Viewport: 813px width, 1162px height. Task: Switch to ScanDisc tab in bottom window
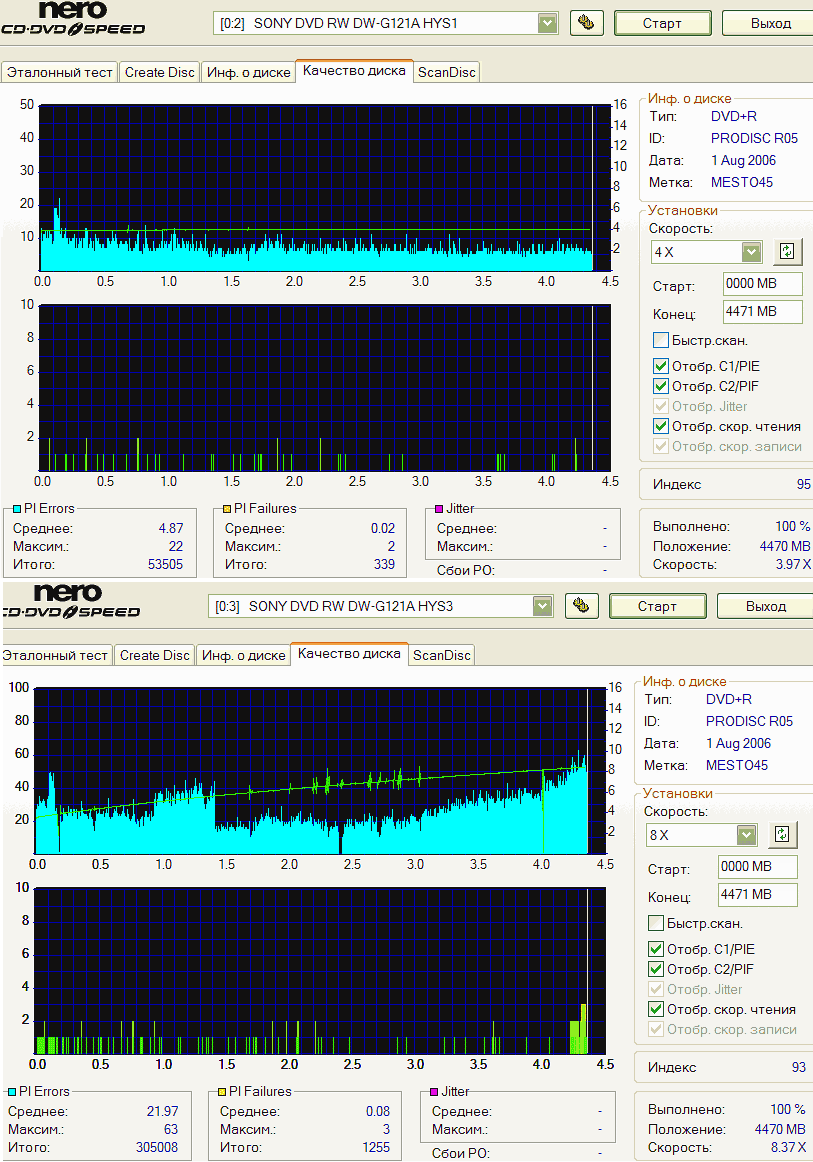pos(441,656)
